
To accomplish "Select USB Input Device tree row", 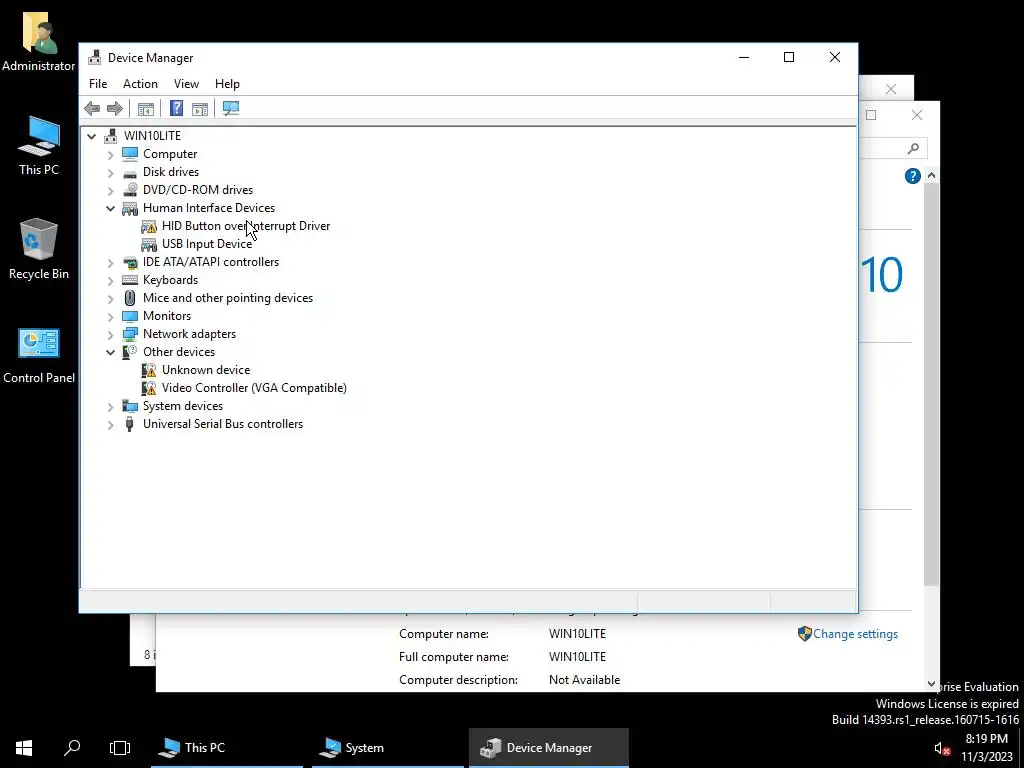I will (206, 244).
